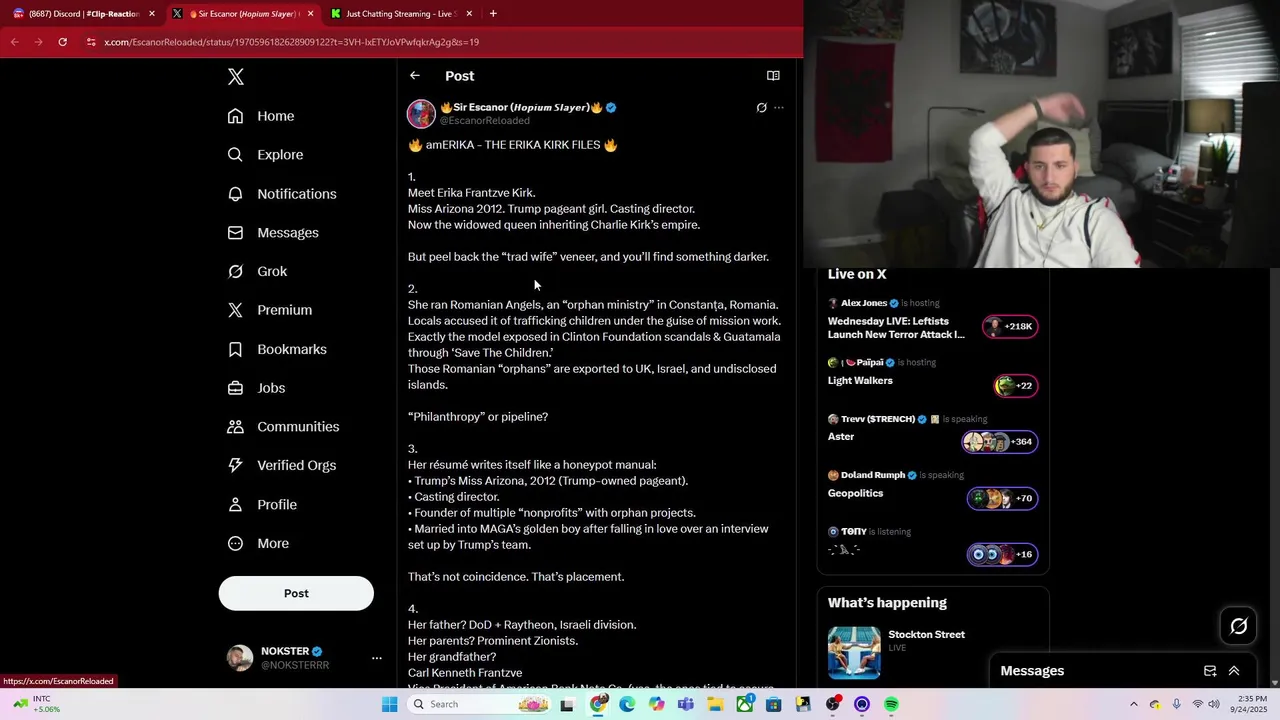Open Task View on the taskbar
Image resolution: width=1280 pixels, height=720 pixels.
click(x=567, y=704)
